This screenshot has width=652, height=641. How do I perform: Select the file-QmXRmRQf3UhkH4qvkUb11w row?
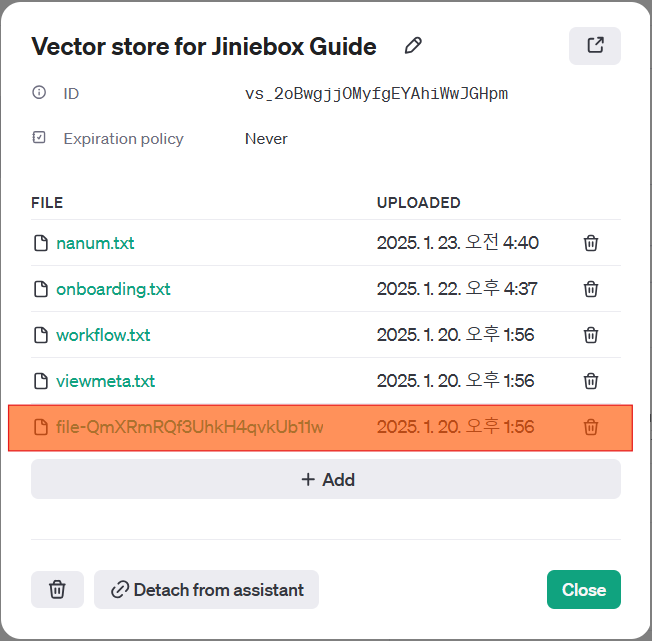pyautogui.click(x=190, y=427)
